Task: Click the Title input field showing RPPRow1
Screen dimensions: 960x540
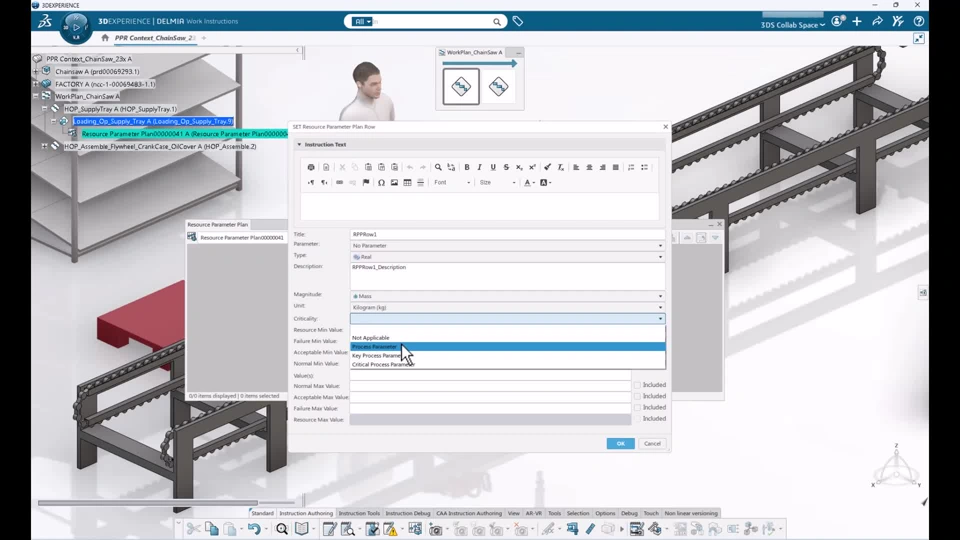Action: click(508, 234)
